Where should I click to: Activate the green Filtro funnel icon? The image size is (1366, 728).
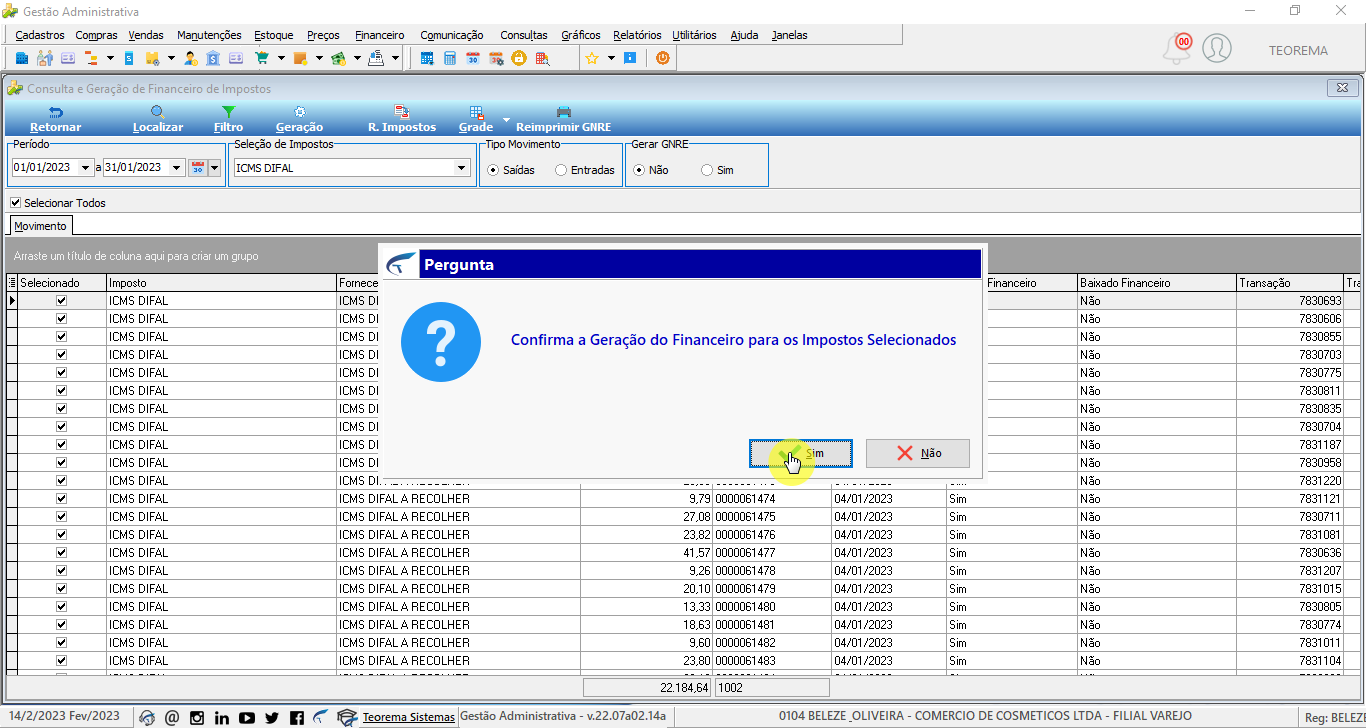click(228, 112)
